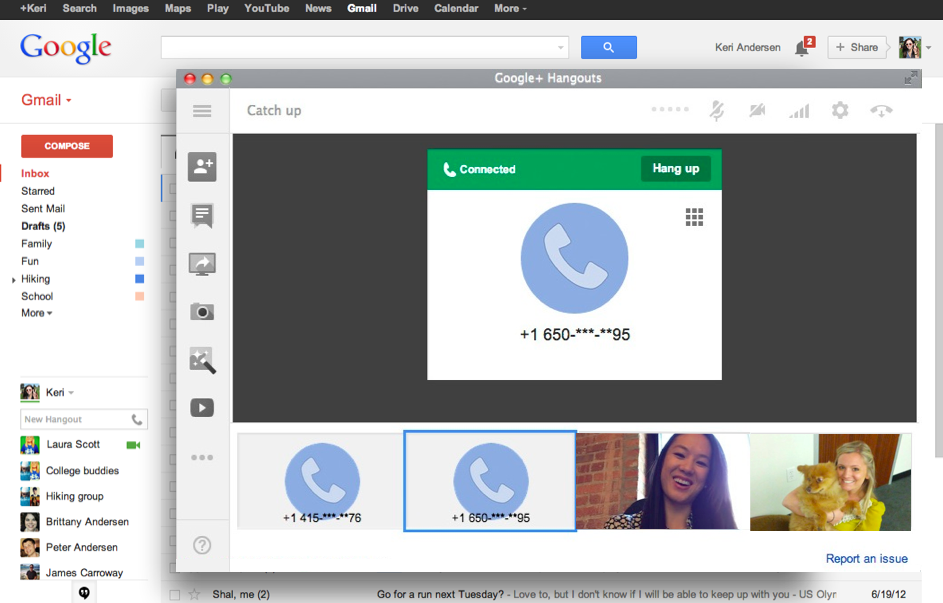Image resolution: width=943 pixels, height=603 pixels.
Task: Start screenshare from the sidebar
Action: (202, 264)
